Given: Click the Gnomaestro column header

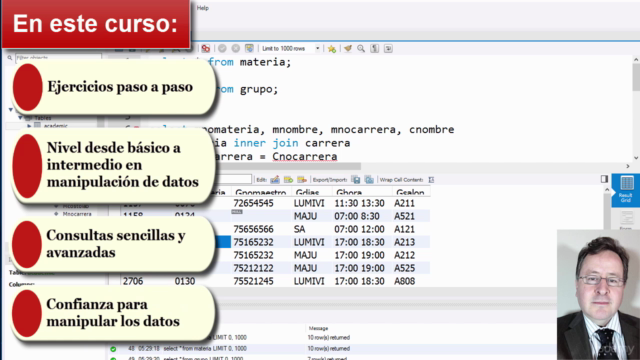Looking at the screenshot, I should [x=260, y=192].
